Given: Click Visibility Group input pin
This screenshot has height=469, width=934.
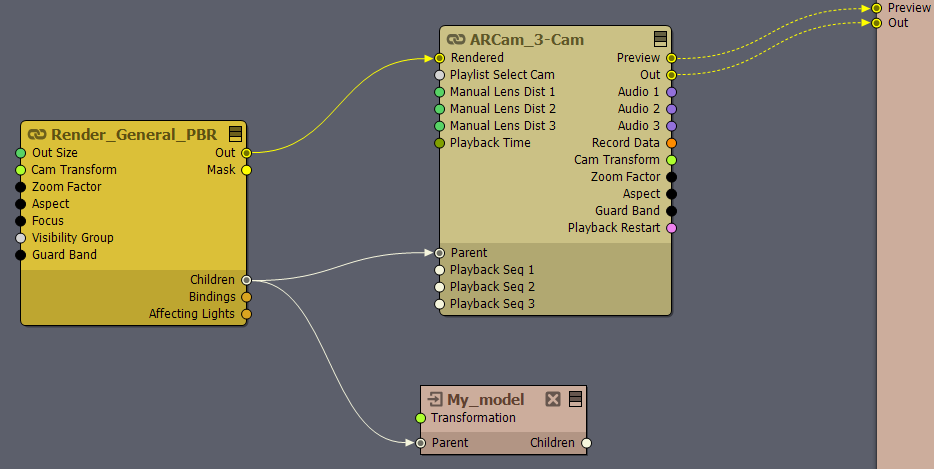Looking at the screenshot, I should pos(21,238).
